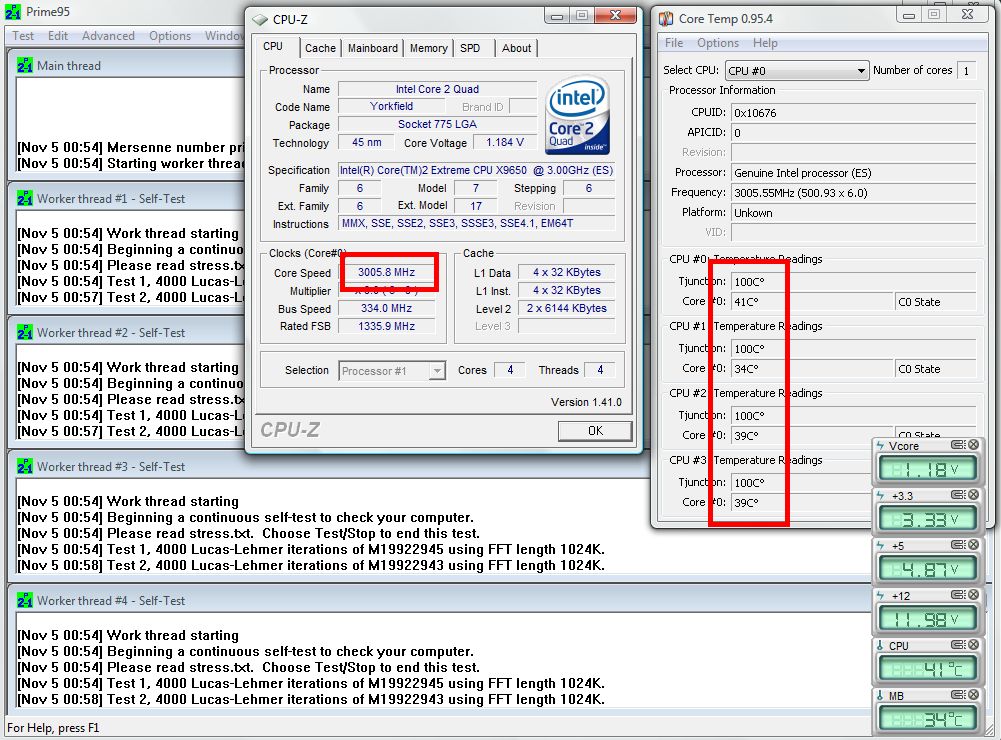Open settings of the +3.3 gadget
Image resolution: width=1001 pixels, height=740 pixels.
point(958,495)
